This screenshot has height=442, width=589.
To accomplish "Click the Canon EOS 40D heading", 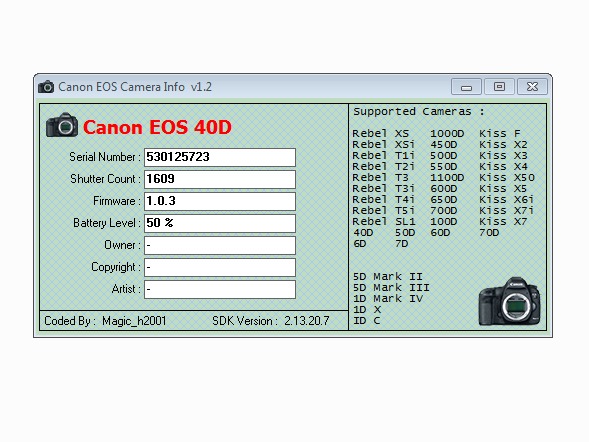I will coord(157,127).
